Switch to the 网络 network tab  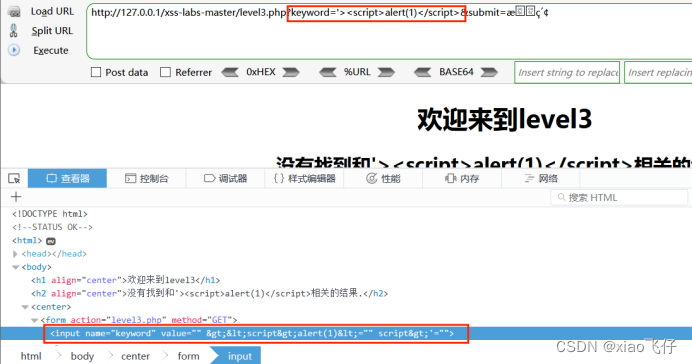[x=541, y=178]
